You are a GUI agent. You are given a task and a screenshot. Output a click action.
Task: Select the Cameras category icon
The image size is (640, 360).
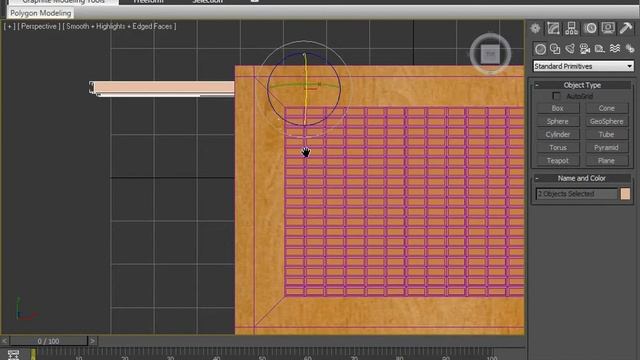(x=585, y=49)
